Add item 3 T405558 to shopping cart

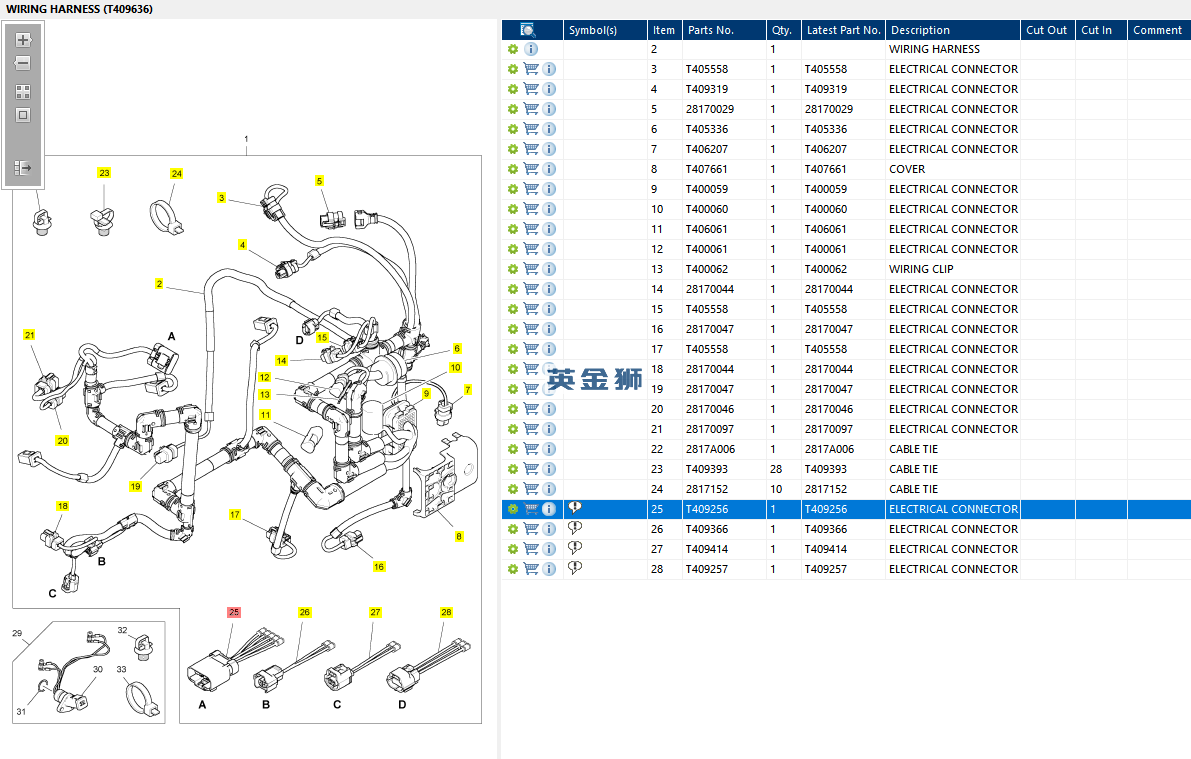click(531, 69)
